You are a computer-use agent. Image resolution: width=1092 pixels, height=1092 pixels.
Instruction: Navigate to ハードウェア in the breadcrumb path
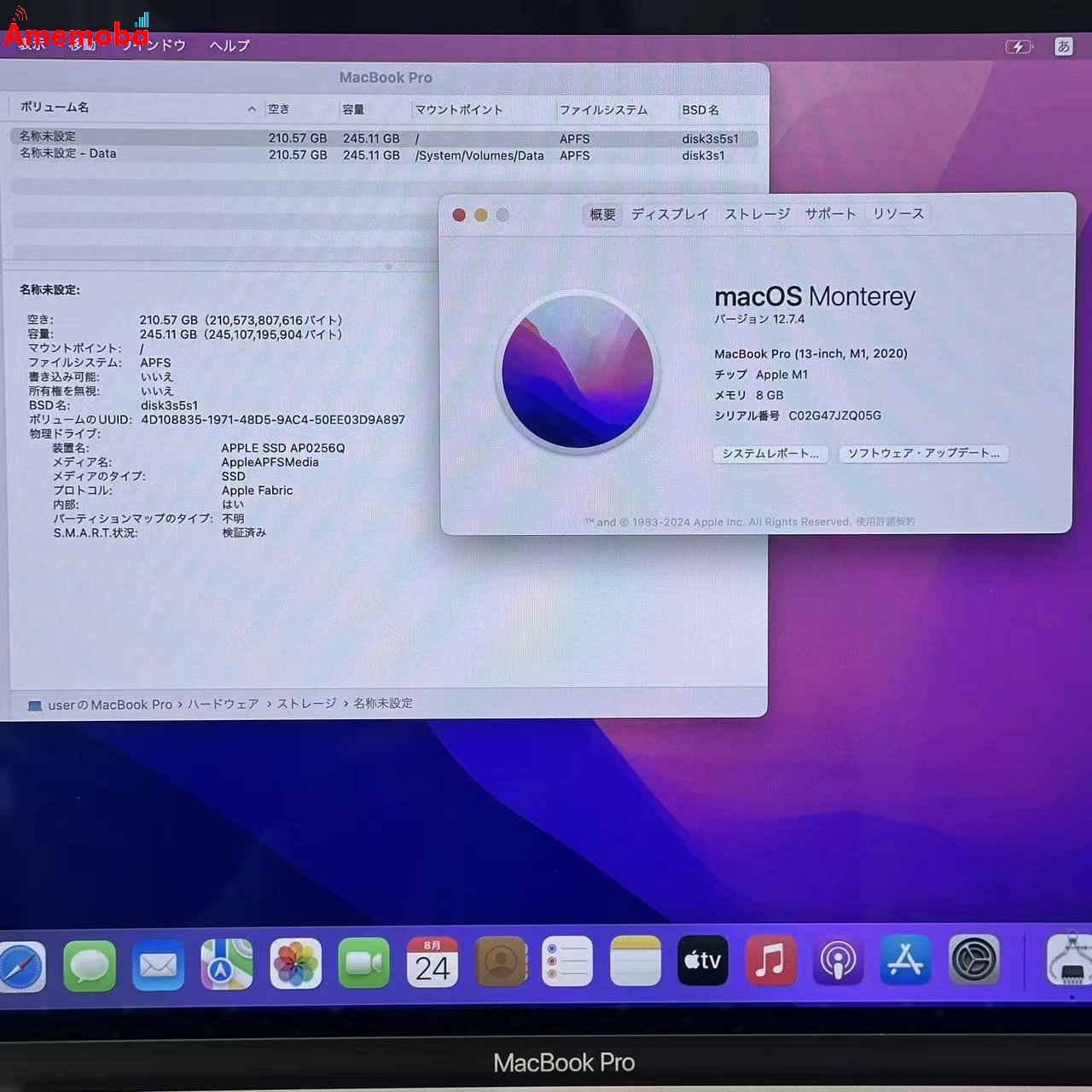224,703
